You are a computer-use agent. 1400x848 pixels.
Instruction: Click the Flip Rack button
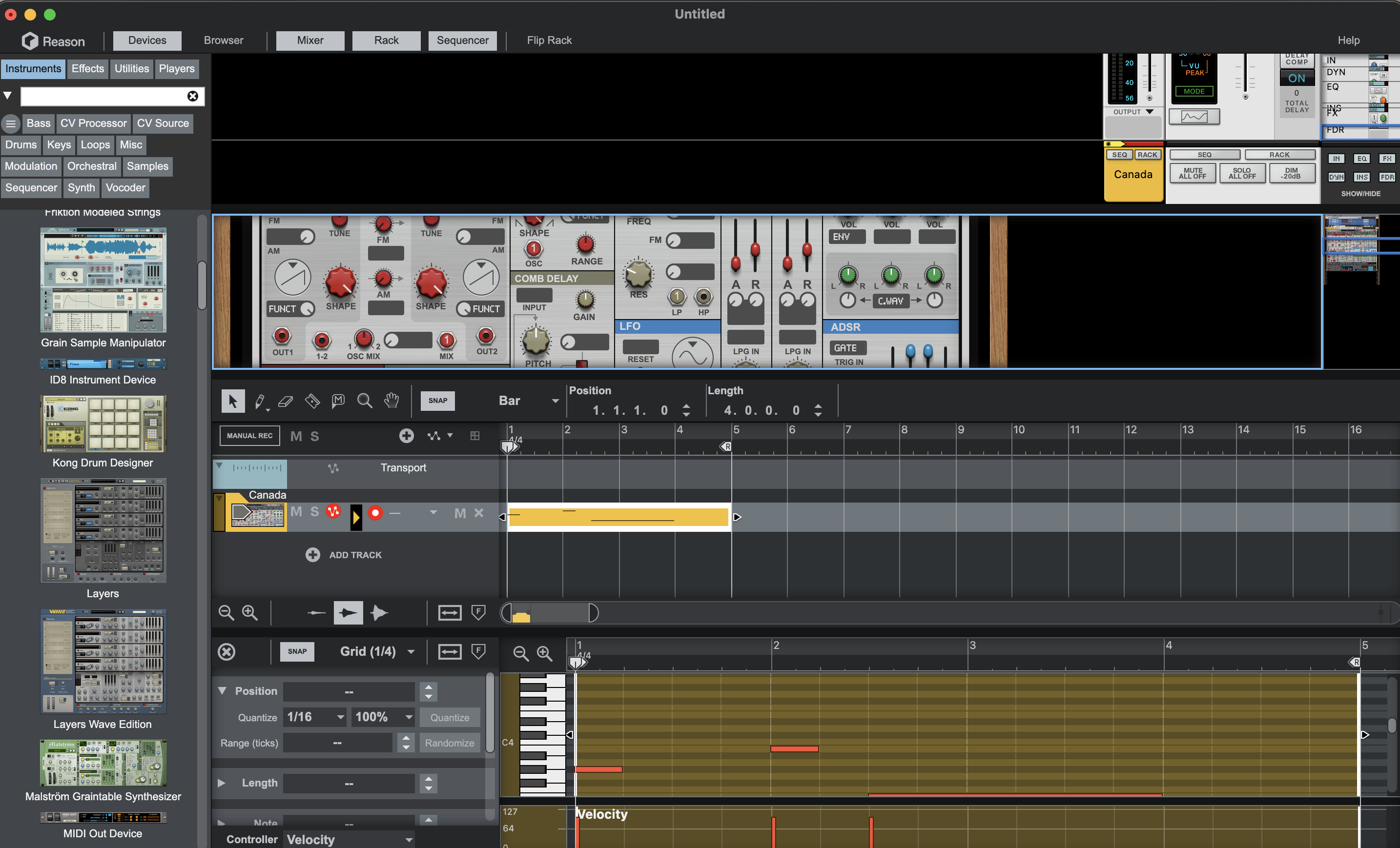pos(549,40)
